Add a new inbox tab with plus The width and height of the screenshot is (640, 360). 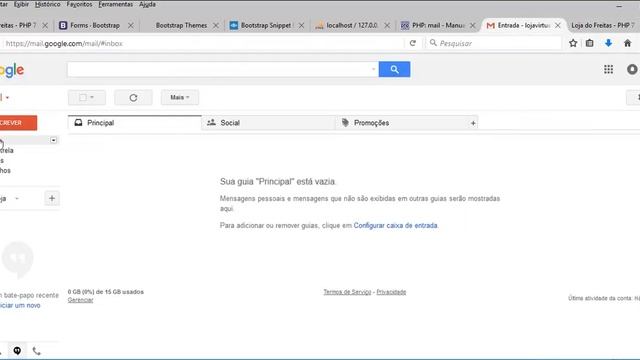(473, 123)
